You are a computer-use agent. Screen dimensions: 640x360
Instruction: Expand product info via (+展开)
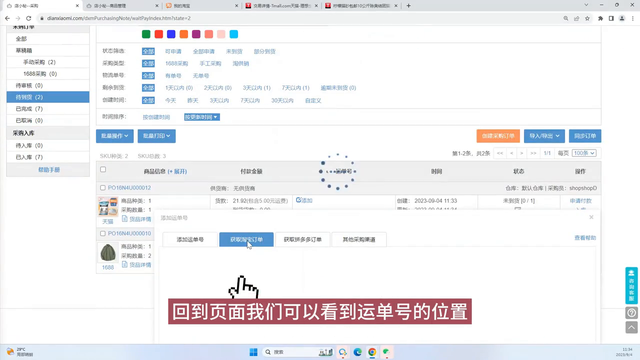[177, 171]
